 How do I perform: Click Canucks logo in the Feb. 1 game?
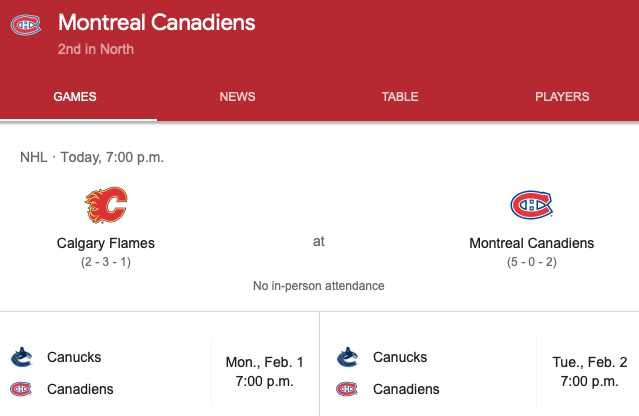point(21,357)
